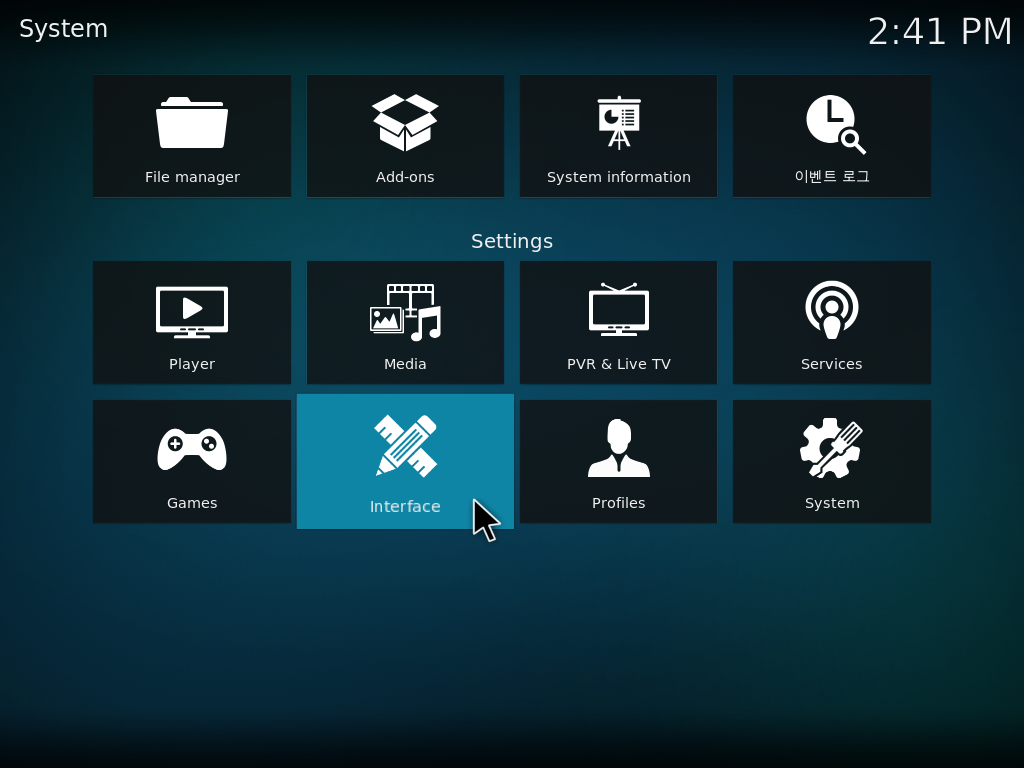Click the Interface pencil and ruler icon

[x=405, y=446]
